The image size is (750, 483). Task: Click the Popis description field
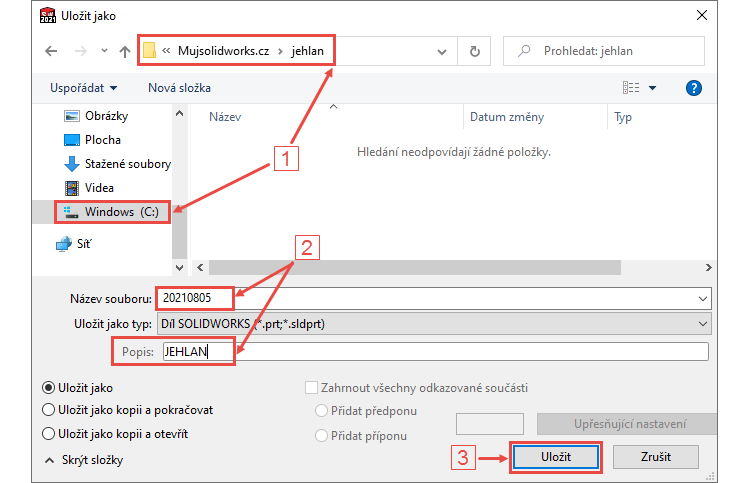(435, 352)
